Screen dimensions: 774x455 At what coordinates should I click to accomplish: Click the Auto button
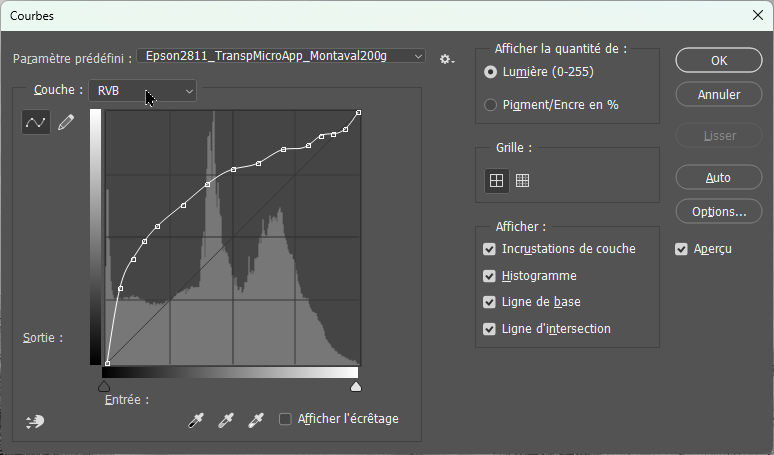click(719, 177)
